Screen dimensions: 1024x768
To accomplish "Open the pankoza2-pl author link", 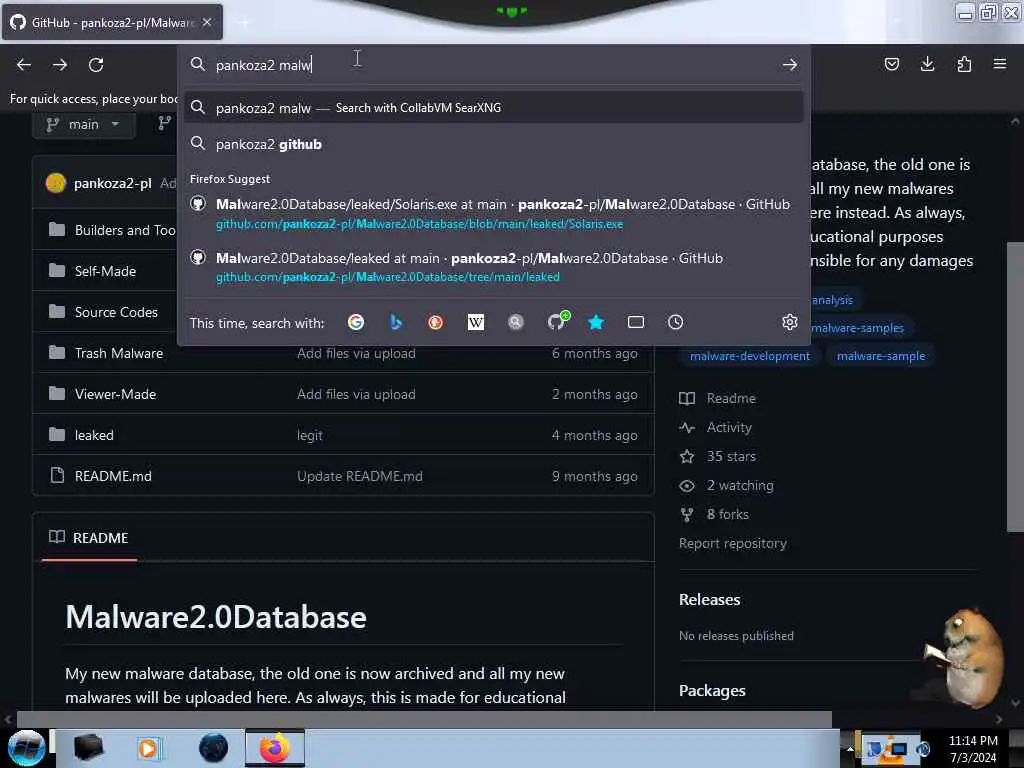I will pos(112,184).
